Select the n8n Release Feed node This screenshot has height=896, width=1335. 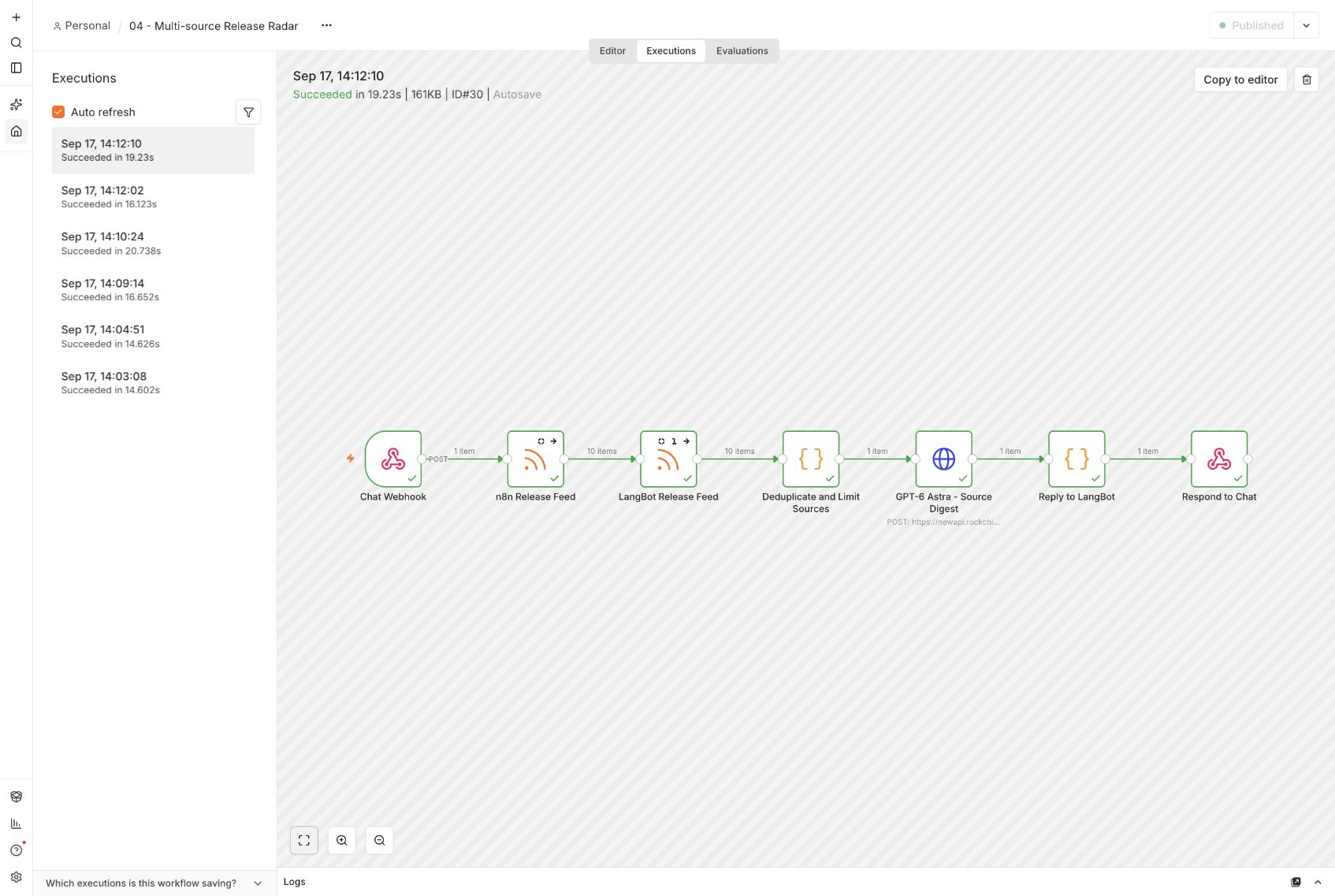coord(536,459)
